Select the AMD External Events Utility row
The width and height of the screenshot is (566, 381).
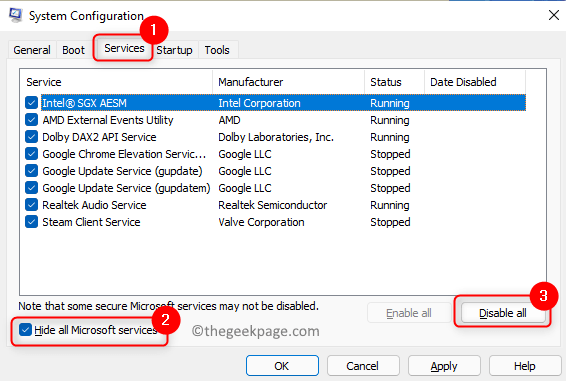pos(276,120)
